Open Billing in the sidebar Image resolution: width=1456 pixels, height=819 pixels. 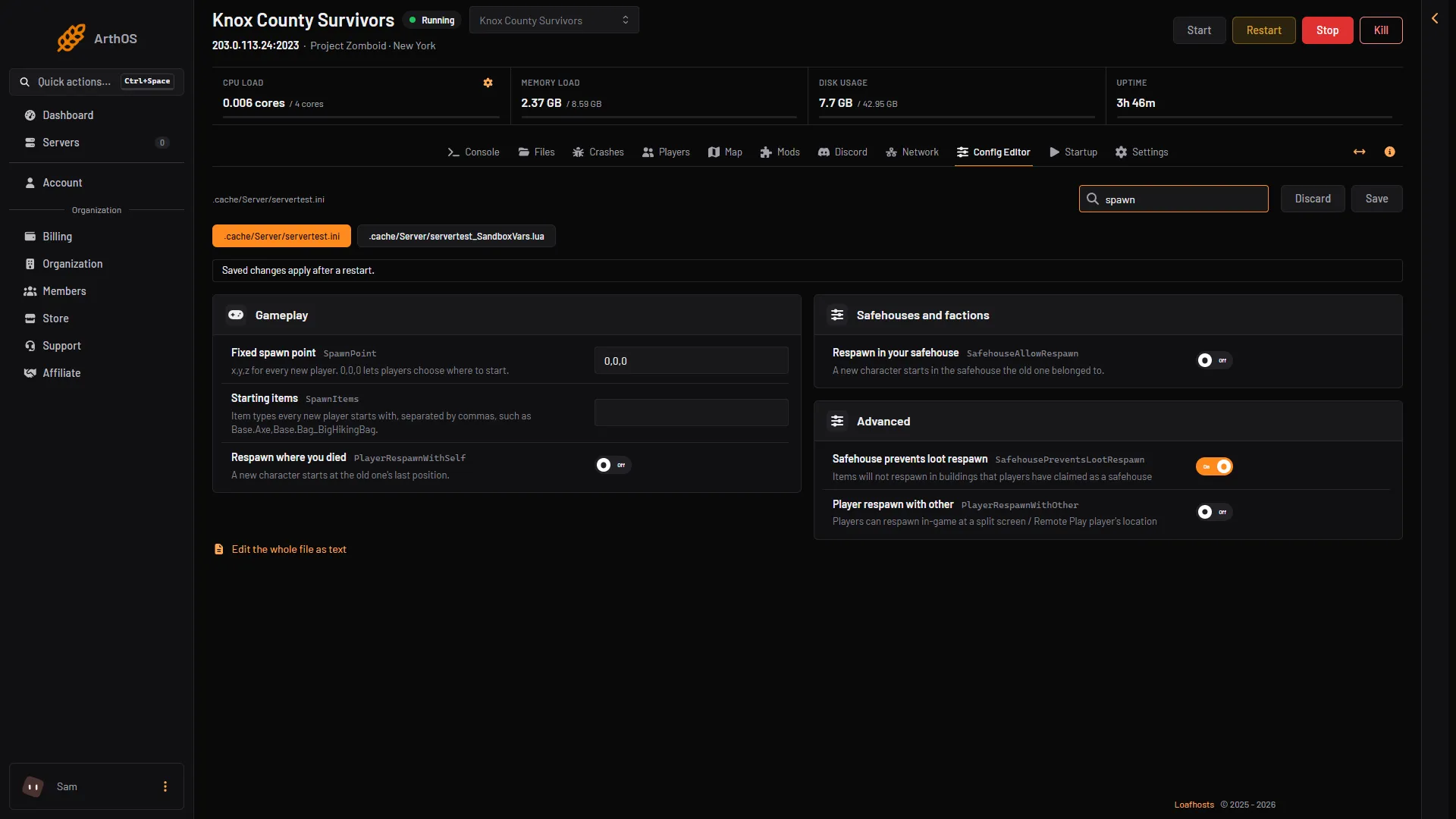(96, 237)
